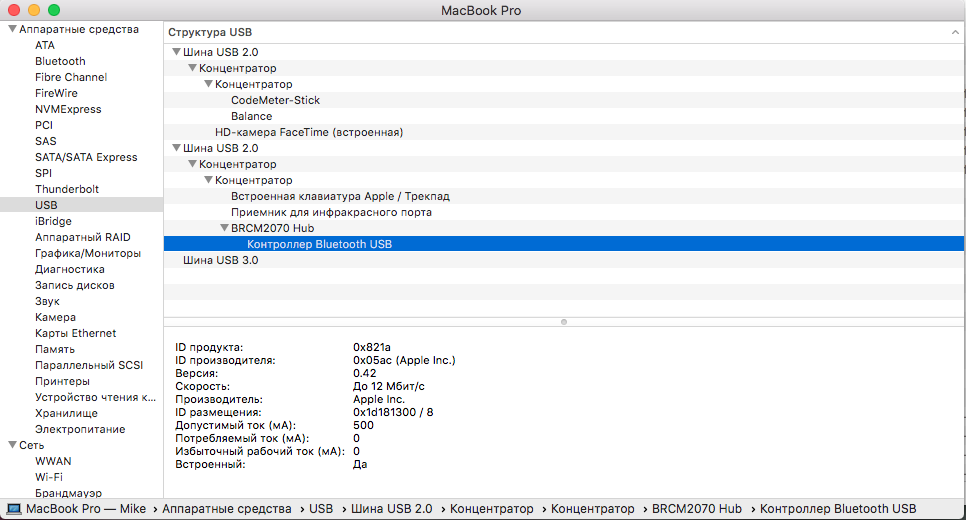
Task: Select the Balance device row
Action: pos(564,116)
